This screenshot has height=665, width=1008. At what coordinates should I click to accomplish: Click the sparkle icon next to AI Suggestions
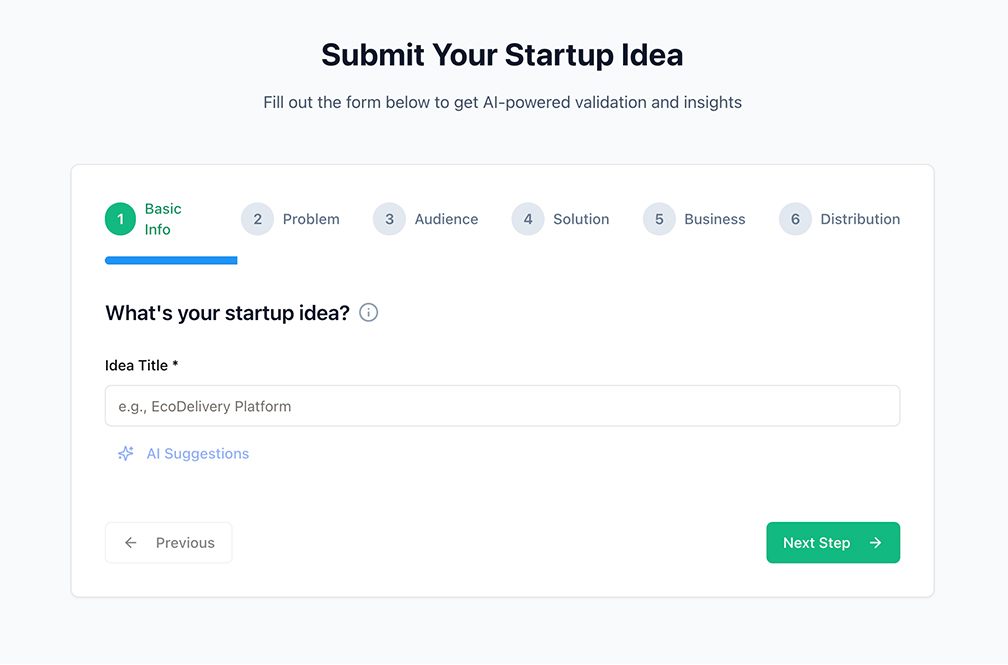click(126, 454)
